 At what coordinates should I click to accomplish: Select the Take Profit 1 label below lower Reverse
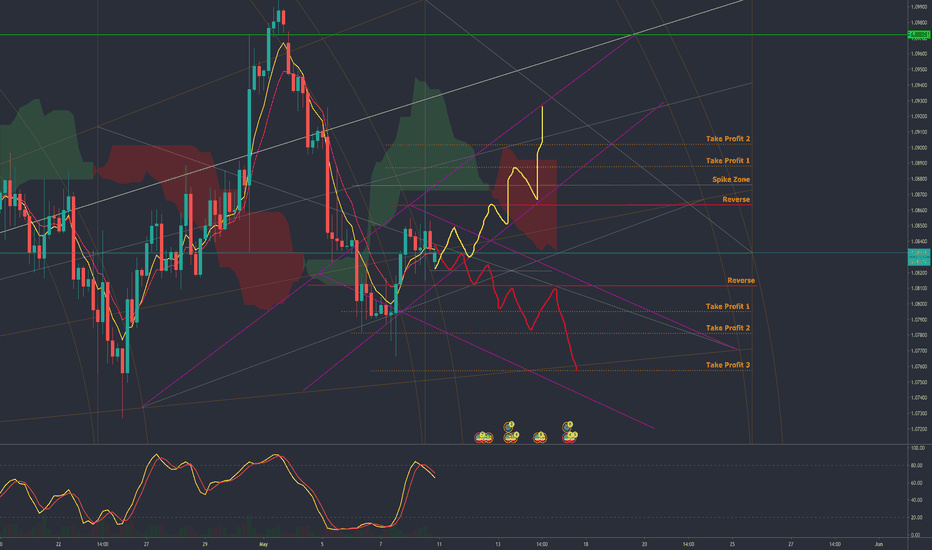pos(728,307)
